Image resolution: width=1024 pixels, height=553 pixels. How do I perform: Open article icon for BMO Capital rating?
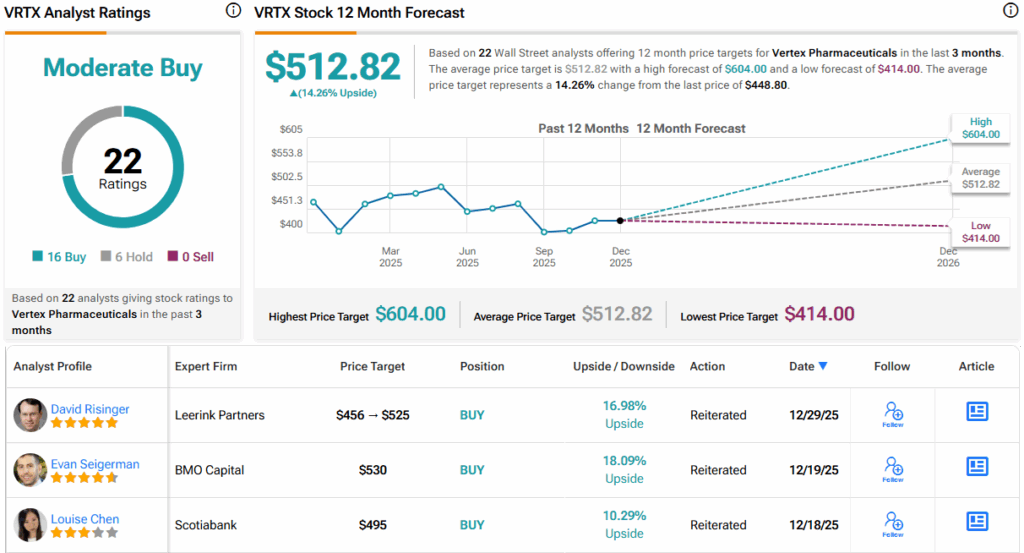[x=976, y=467]
